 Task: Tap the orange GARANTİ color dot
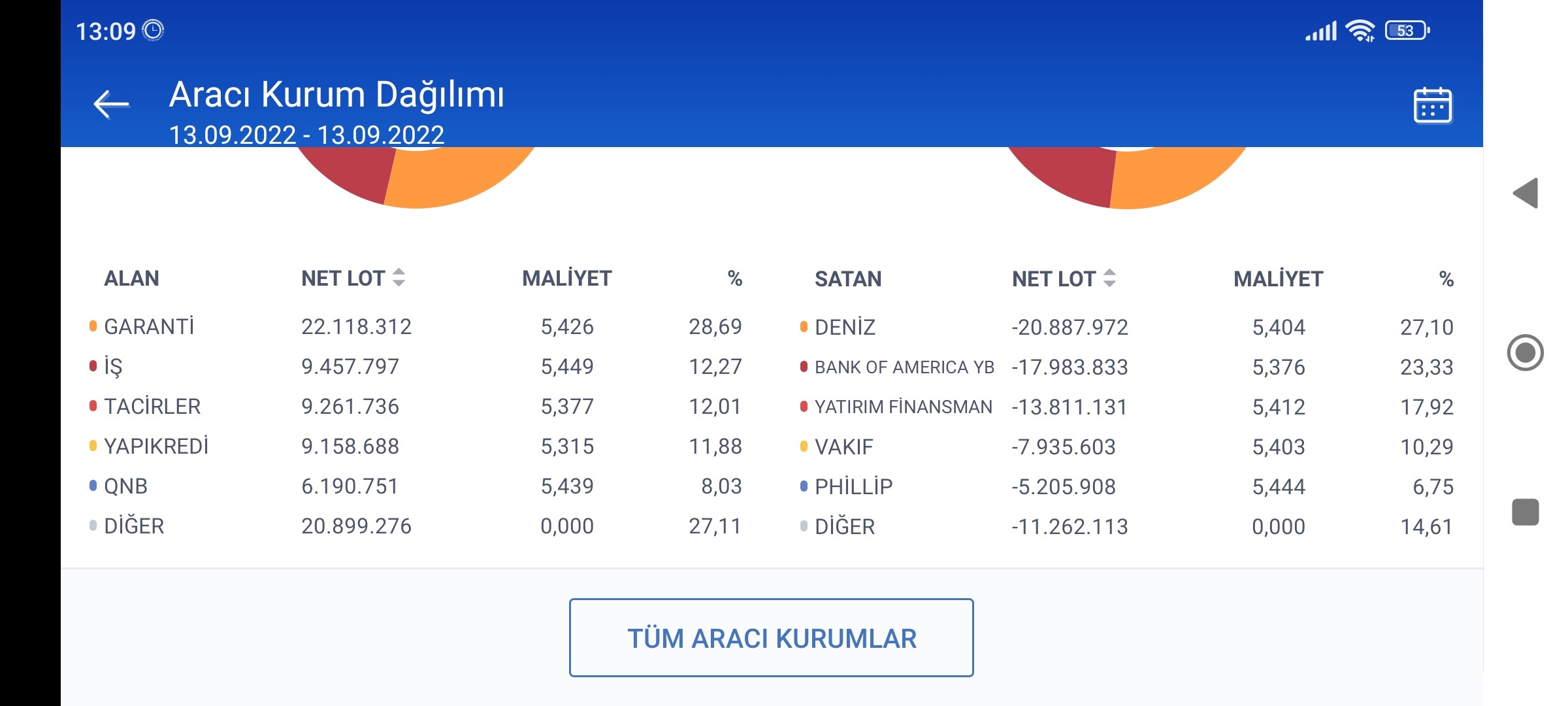coord(93,326)
